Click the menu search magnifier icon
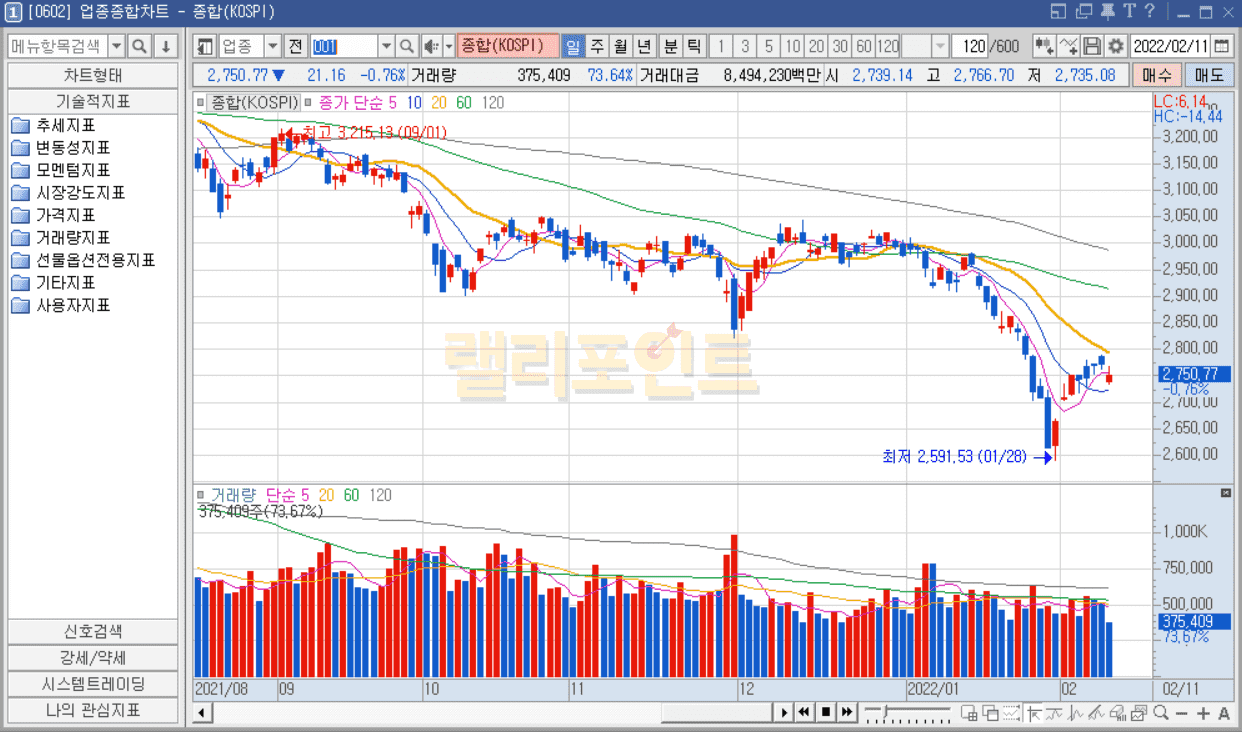This screenshot has width=1242, height=732. point(139,47)
